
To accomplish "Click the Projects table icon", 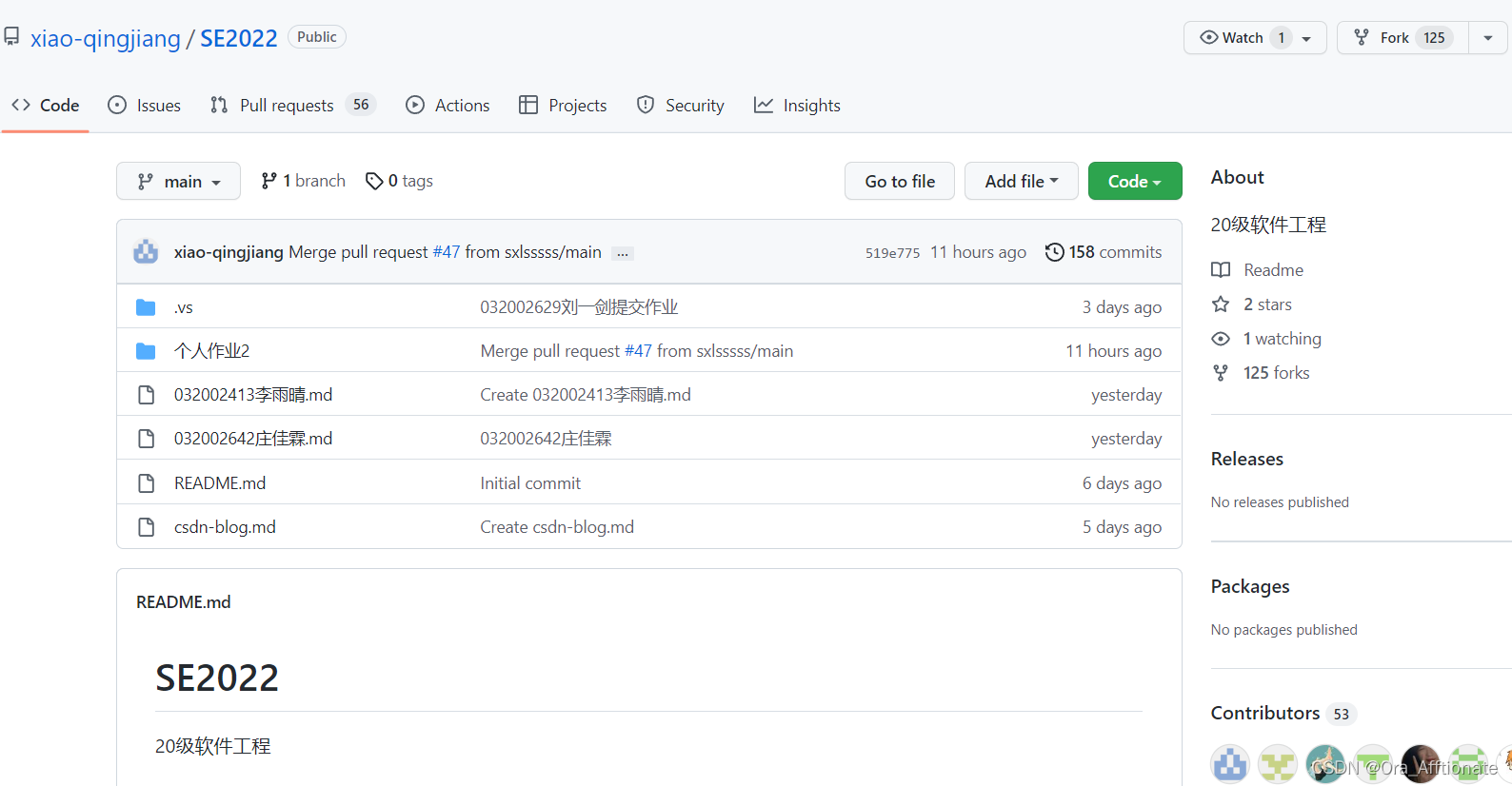I will (x=528, y=105).
